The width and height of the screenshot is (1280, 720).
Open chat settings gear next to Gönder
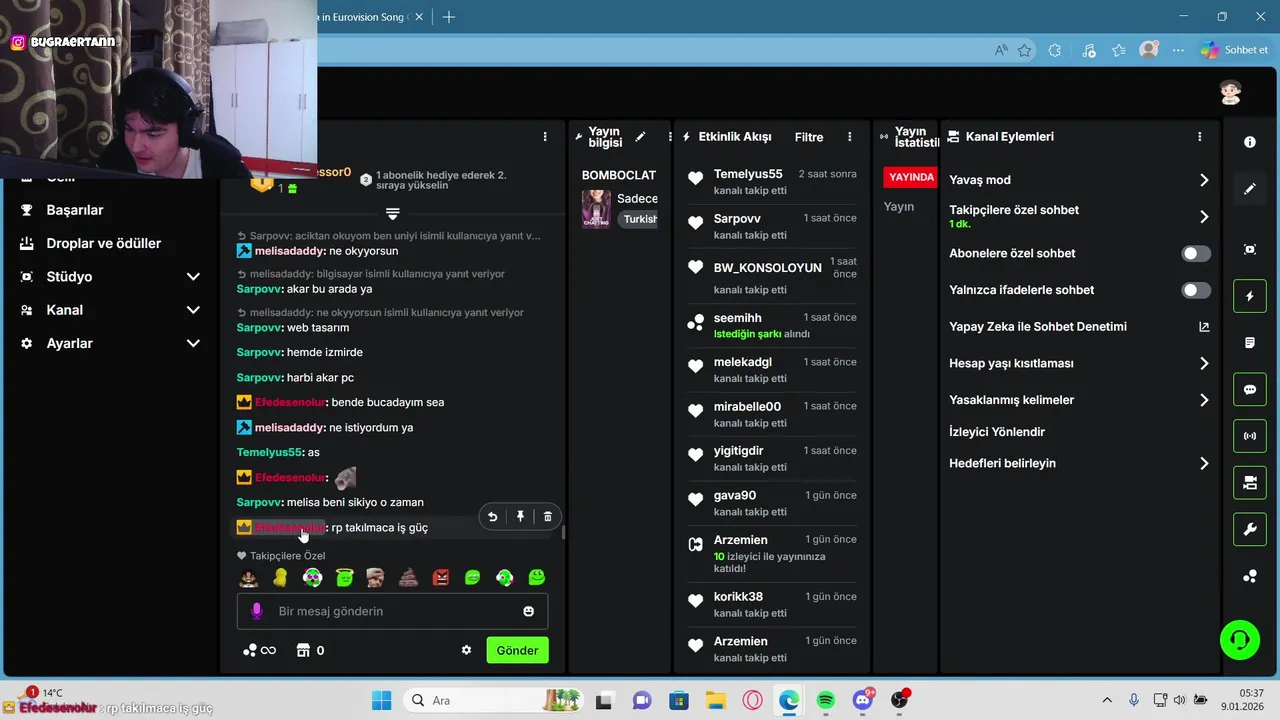[x=466, y=650]
